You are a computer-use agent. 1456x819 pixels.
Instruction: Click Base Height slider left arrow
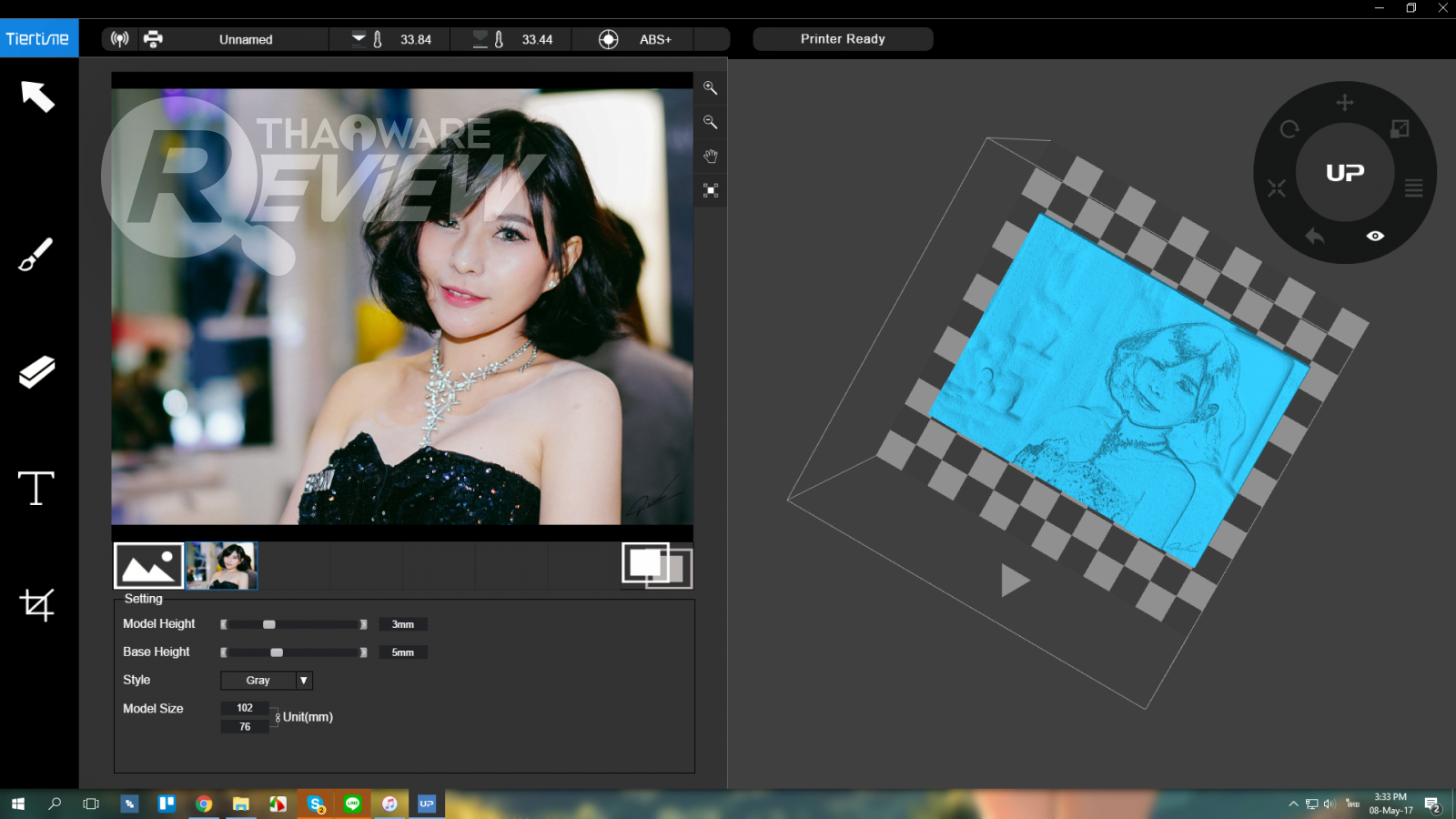click(224, 652)
